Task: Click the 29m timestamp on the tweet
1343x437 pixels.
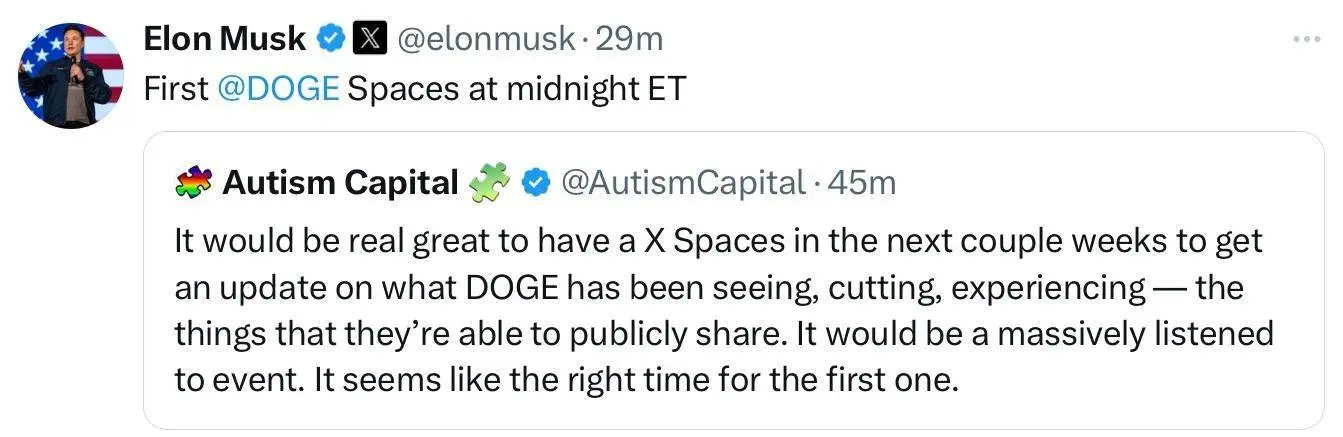Action: coord(628,39)
